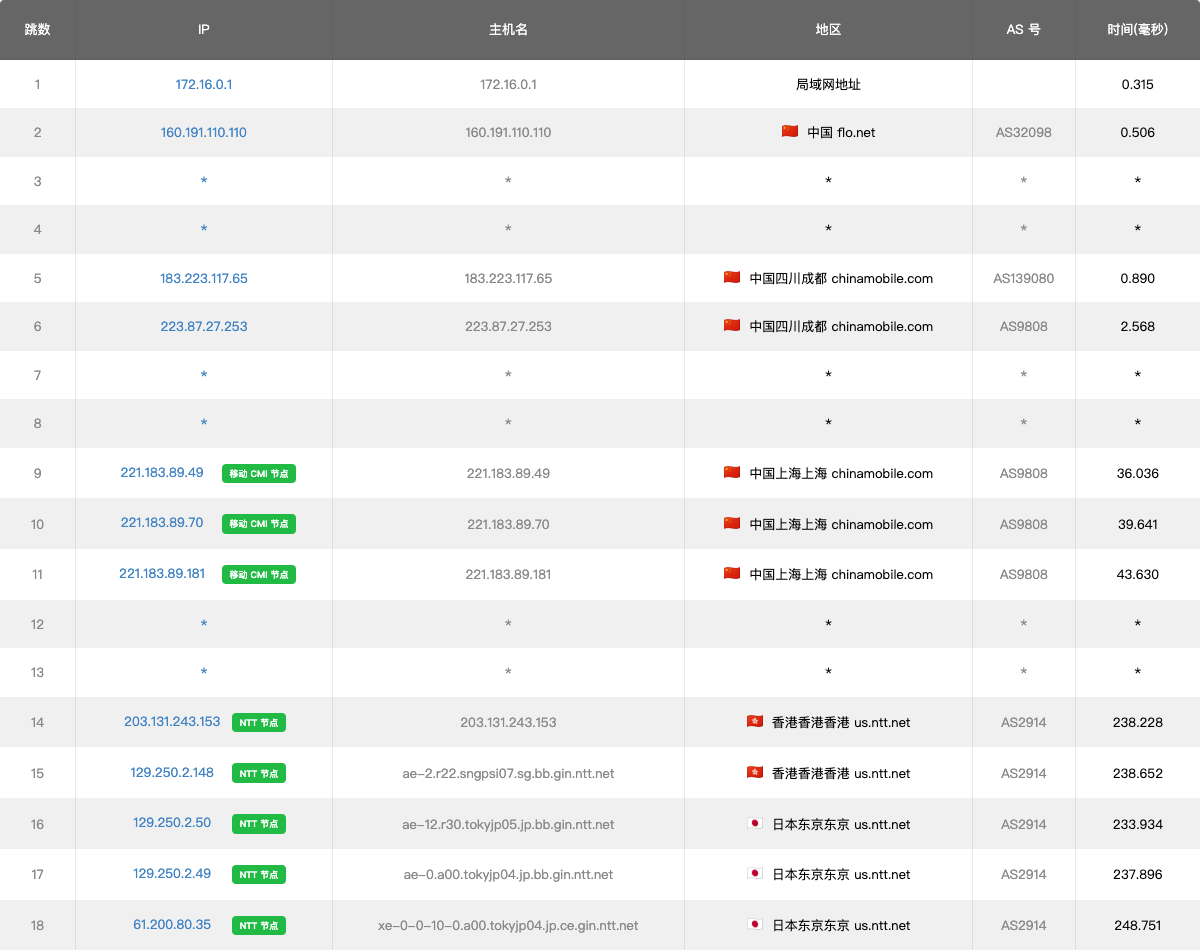Select the 129.250.2.50 IP address link
The width and height of the screenshot is (1200, 950).
[x=172, y=823]
